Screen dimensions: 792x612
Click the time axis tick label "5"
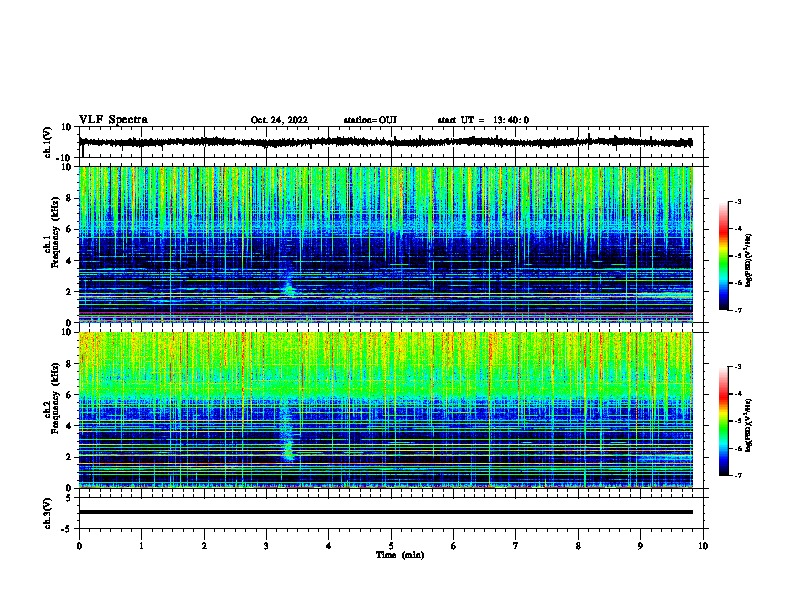391,546
